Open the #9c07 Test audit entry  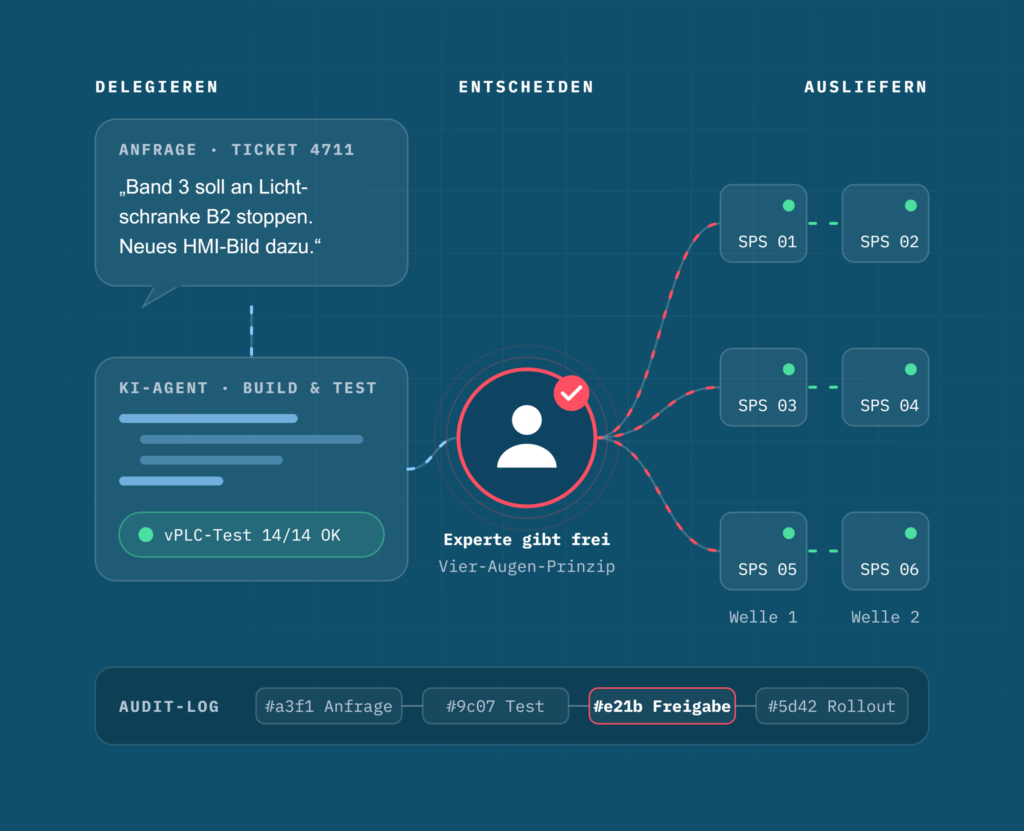[x=496, y=706]
